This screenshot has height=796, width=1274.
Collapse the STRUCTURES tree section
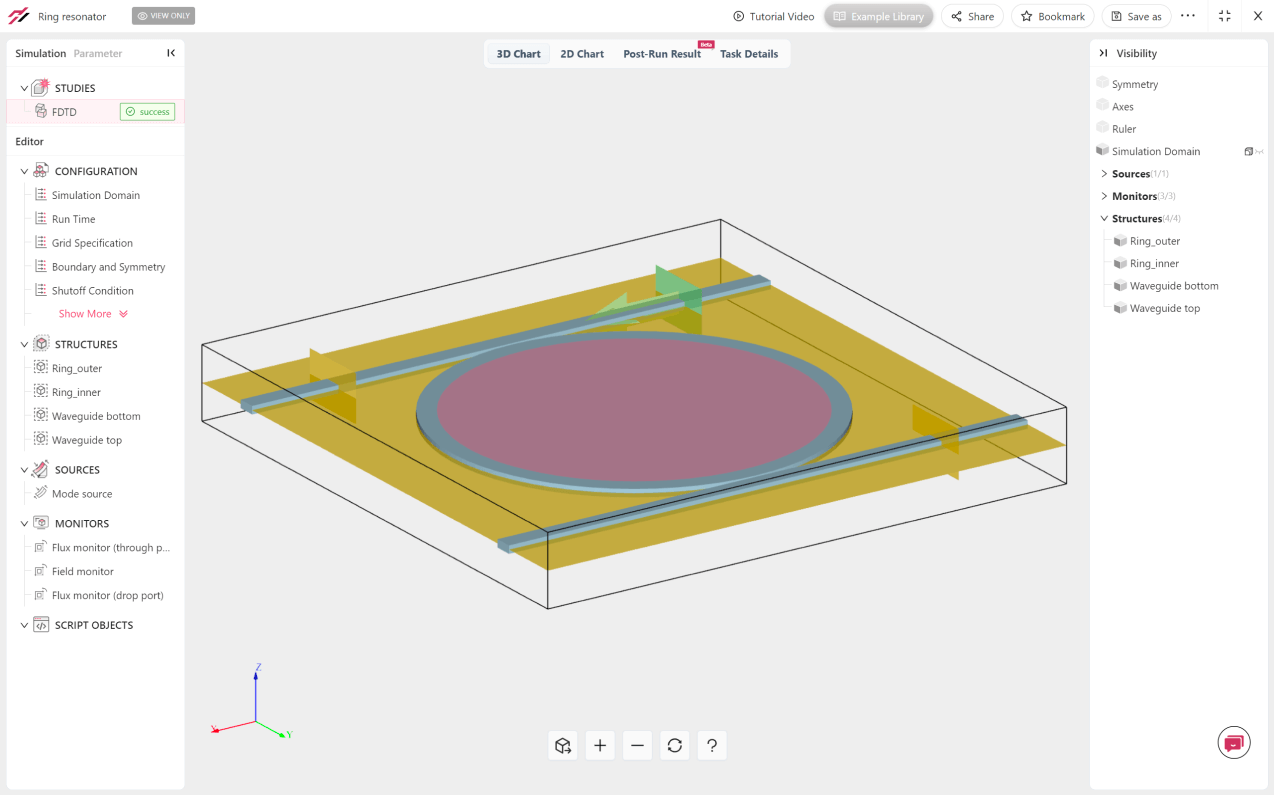25,344
